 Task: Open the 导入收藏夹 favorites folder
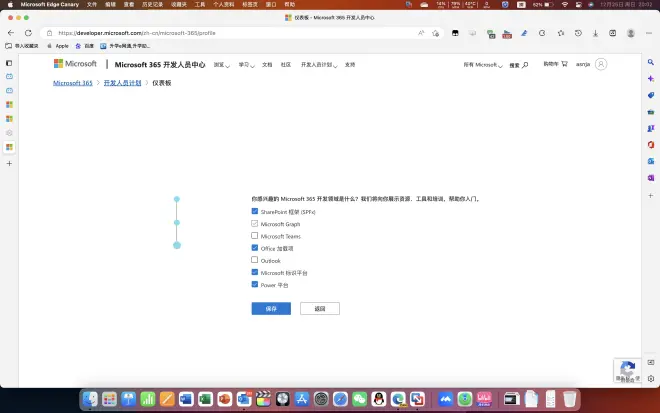tap(22, 46)
